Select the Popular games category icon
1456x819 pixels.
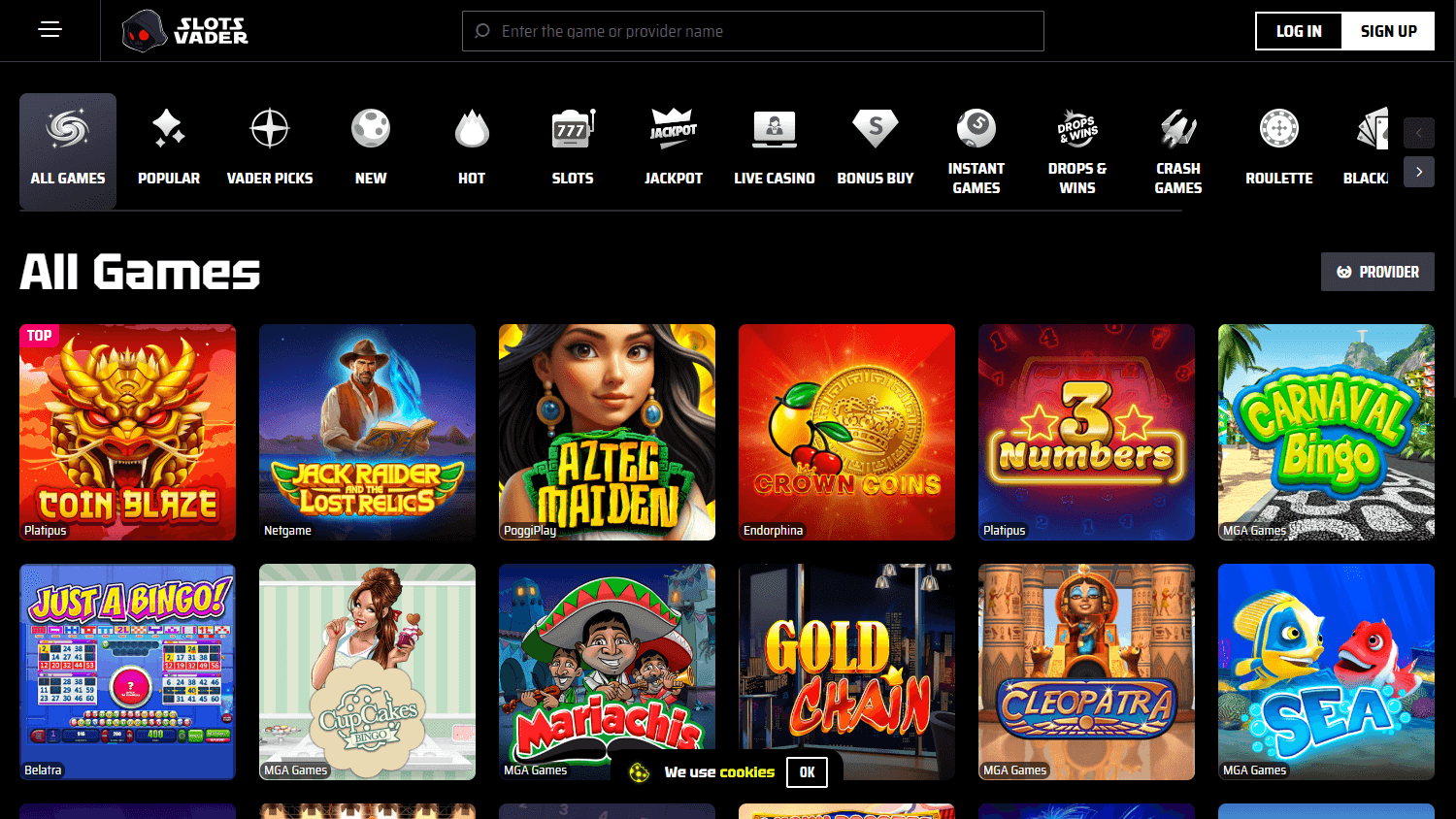click(169, 127)
